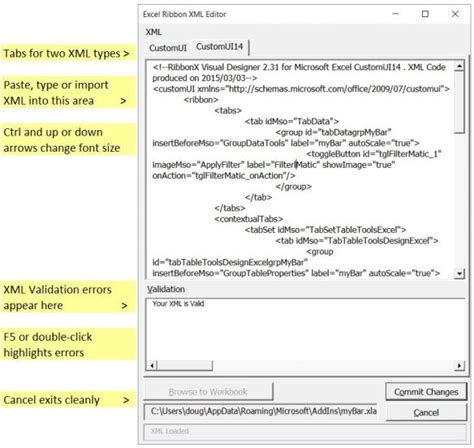Click the tabSet idMso="TabSetTableToolsExcel" line
The width and height of the screenshot is (474, 448).
pyautogui.click(x=325, y=230)
